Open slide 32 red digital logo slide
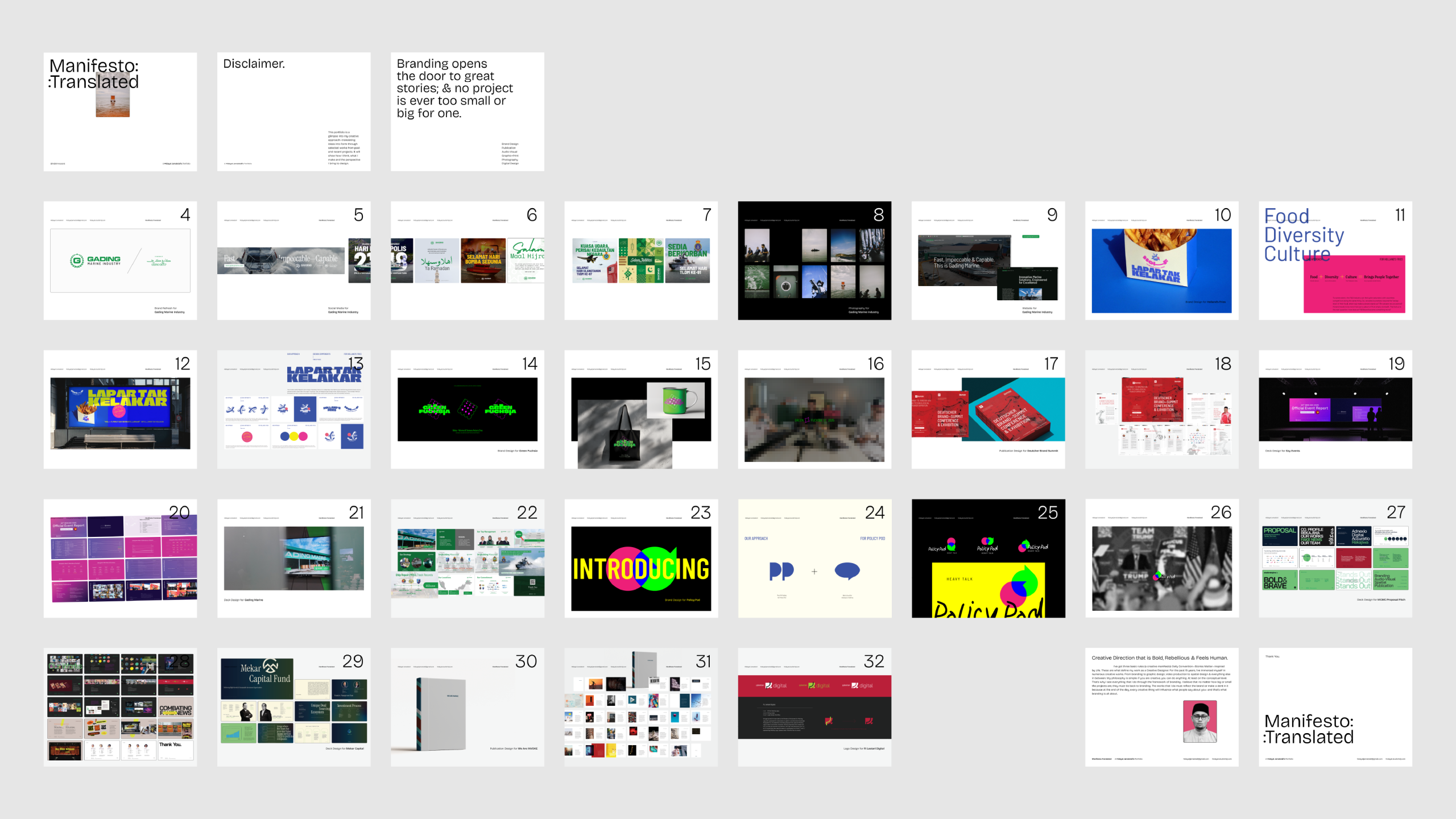1456x819 pixels. (x=814, y=707)
